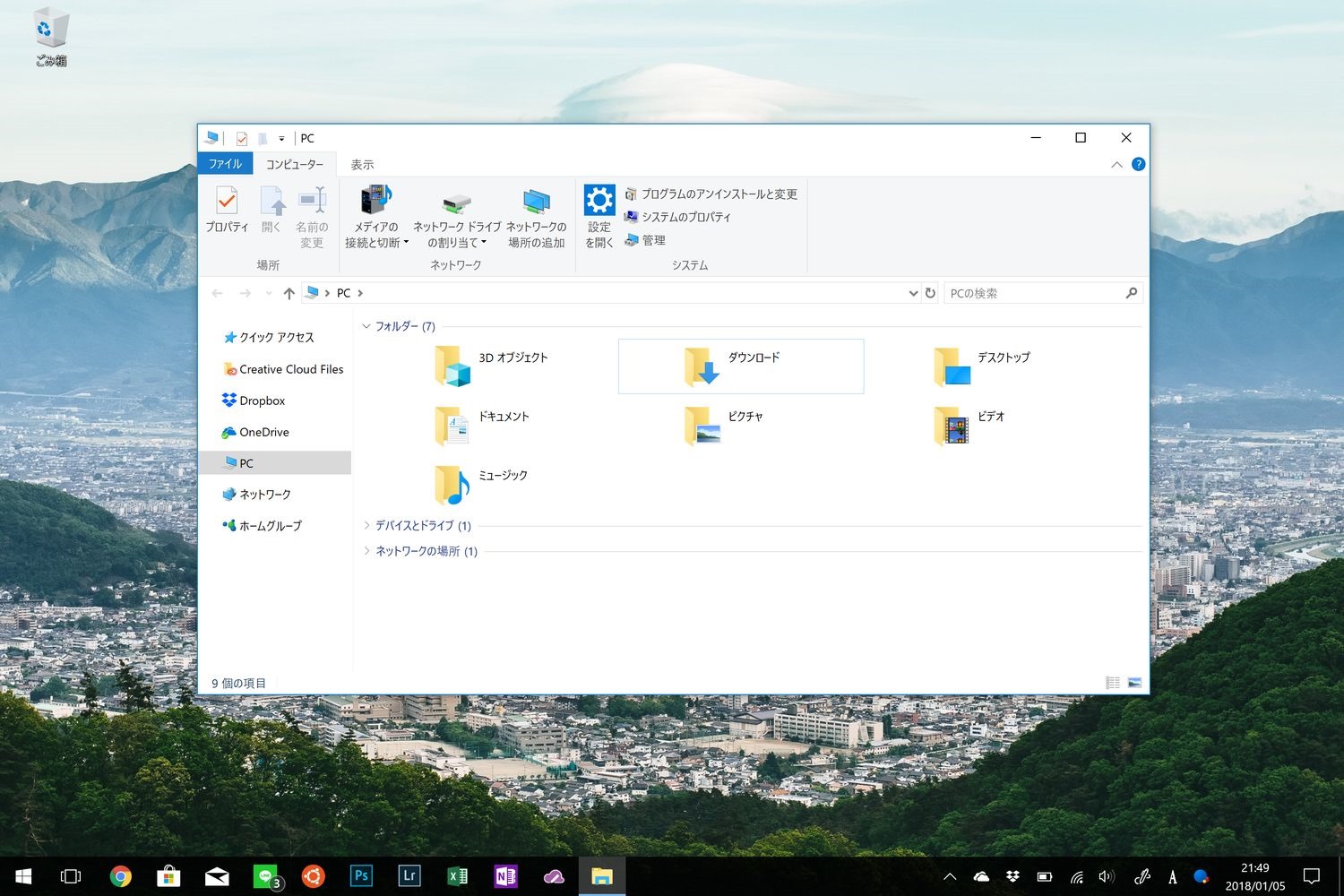1344x896 pixels.
Task: Open the Windows Start menu
Action: [24, 876]
